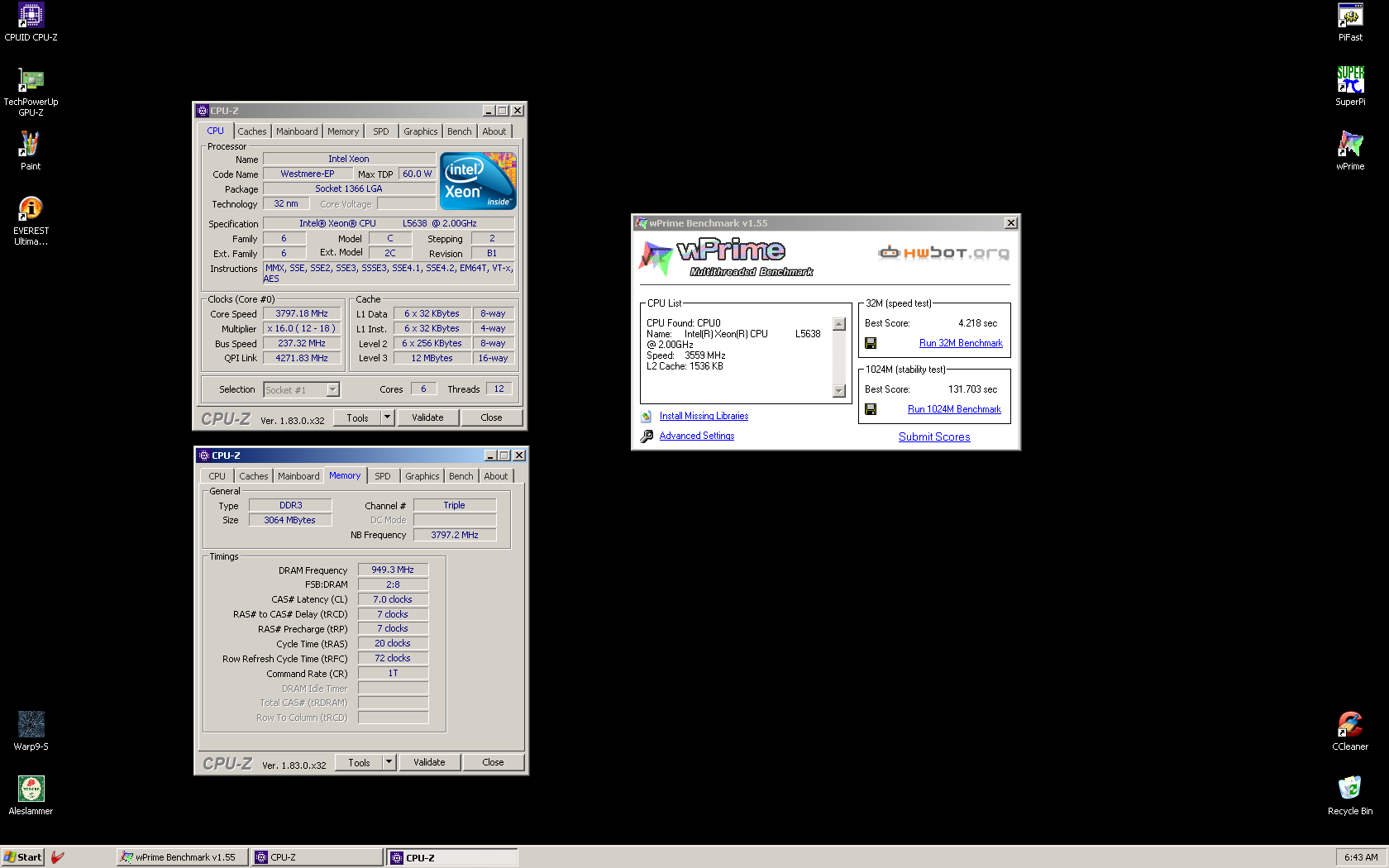Click Run 32M Benchmark link
The image size is (1389, 868).
coord(961,343)
